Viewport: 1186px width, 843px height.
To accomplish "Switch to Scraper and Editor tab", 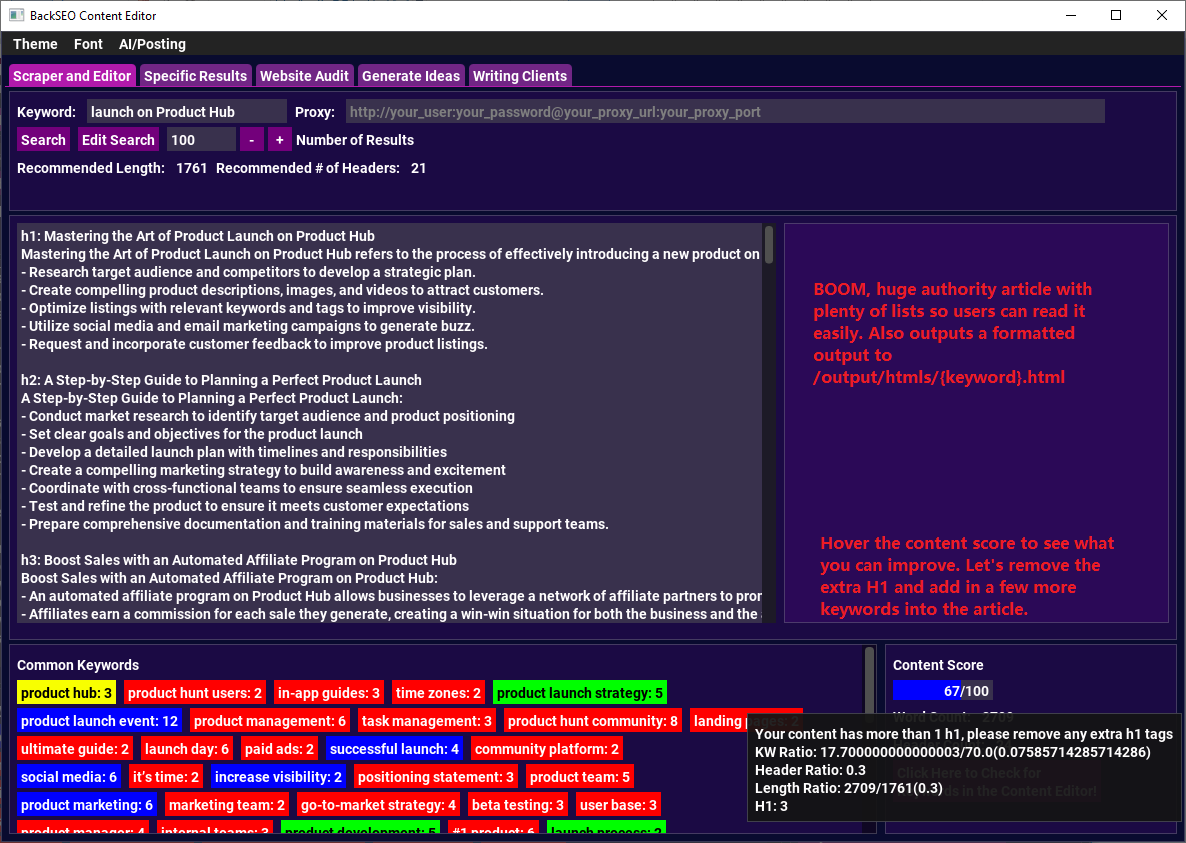I will [x=72, y=76].
